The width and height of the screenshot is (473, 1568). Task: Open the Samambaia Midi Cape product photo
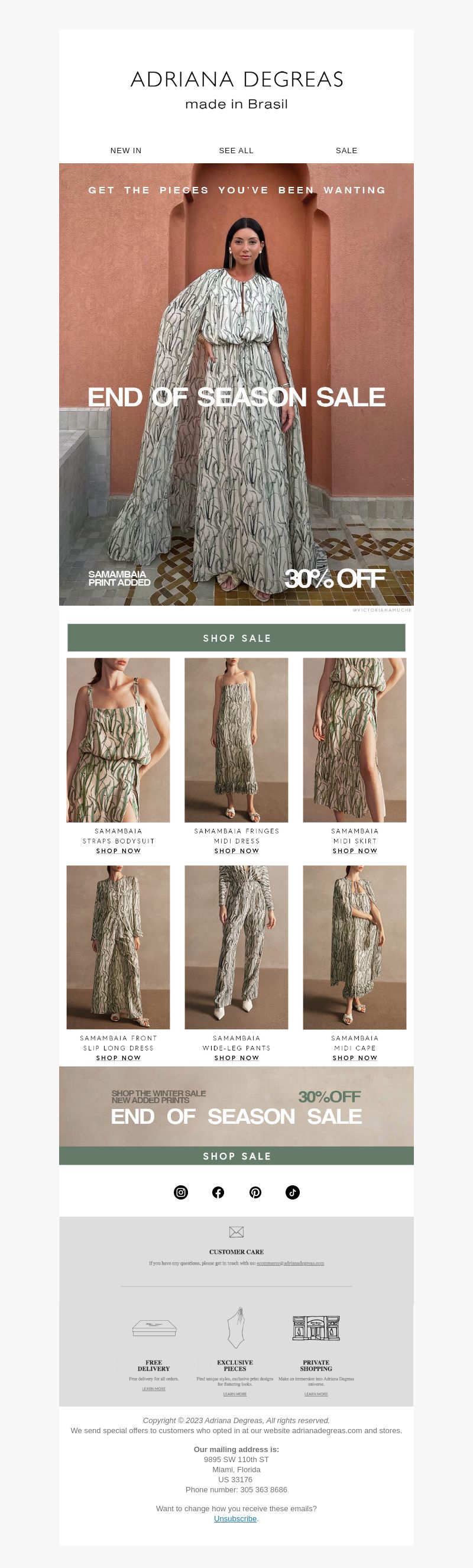click(x=354, y=947)
